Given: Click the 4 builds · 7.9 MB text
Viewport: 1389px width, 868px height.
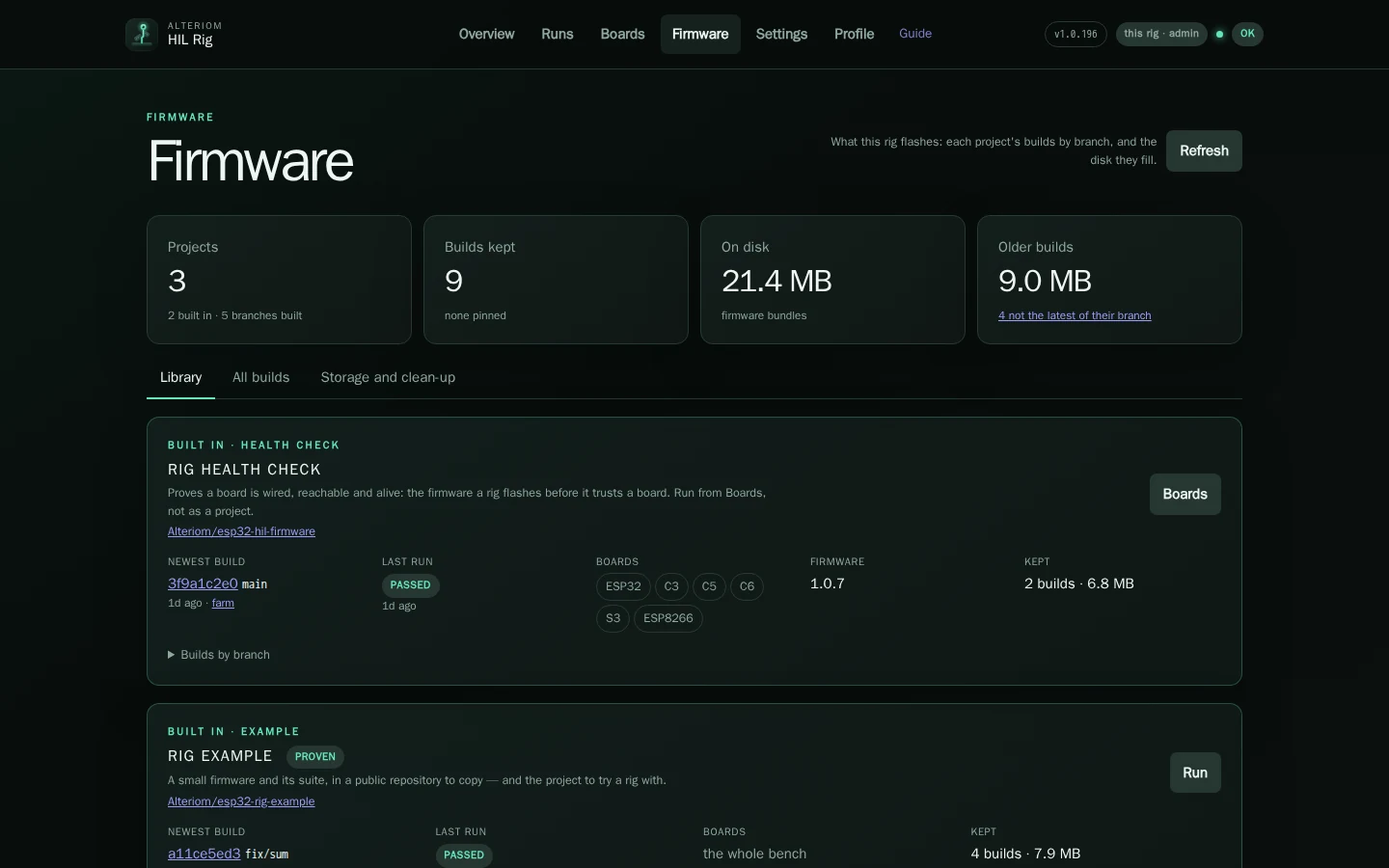Looking at the screenshot, I should coord(1025,854).
